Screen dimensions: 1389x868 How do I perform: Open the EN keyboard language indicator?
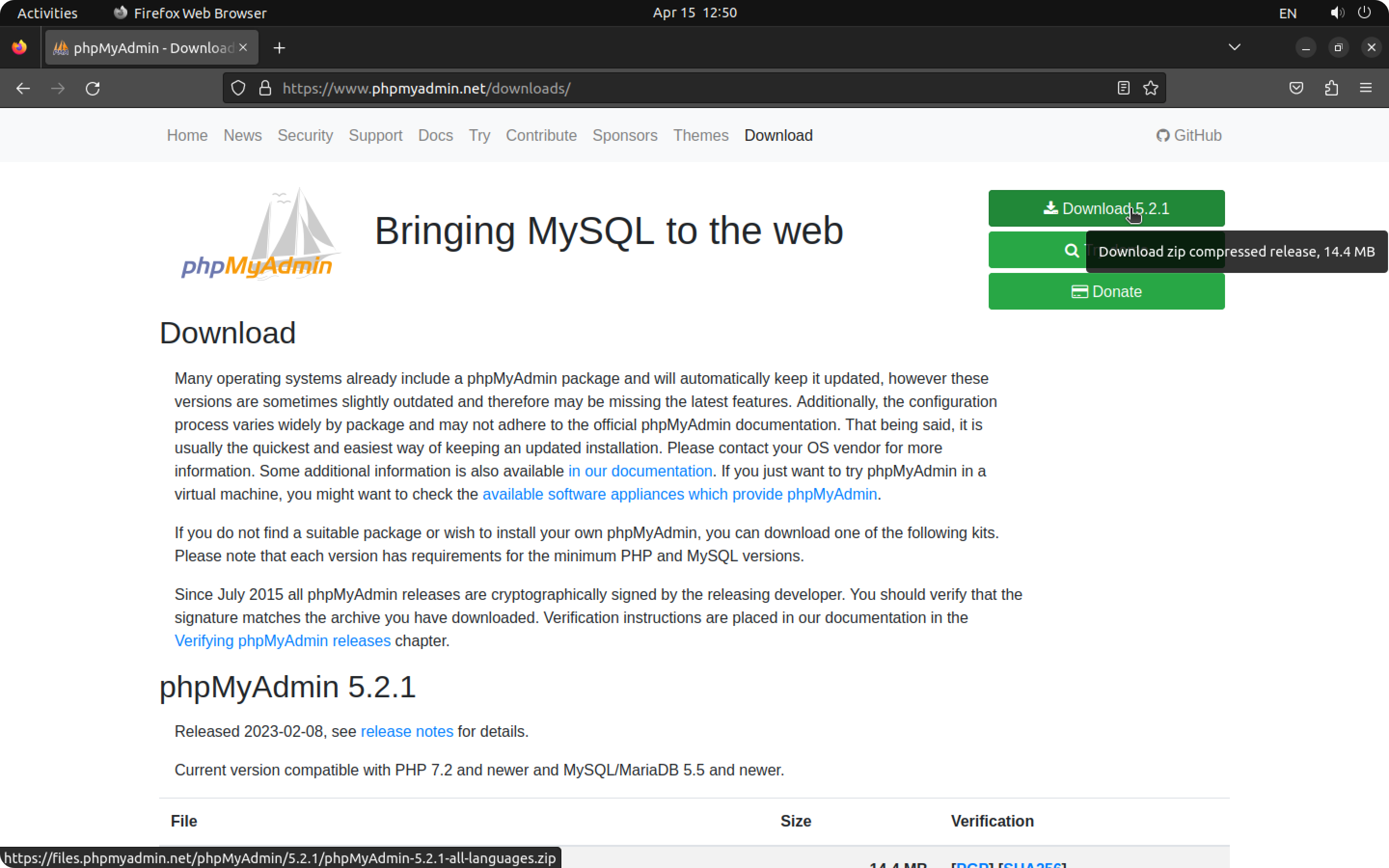coord(1287,13)
